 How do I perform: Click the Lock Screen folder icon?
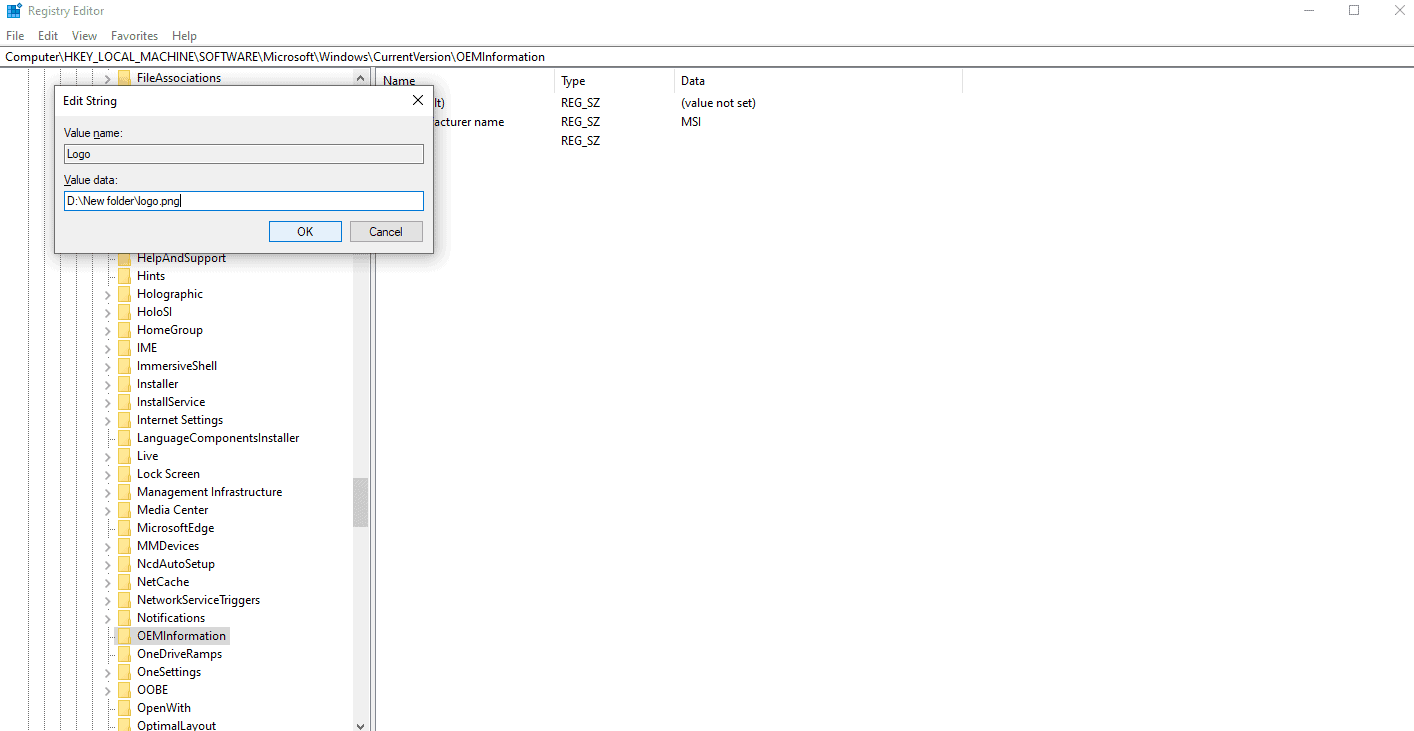coord(124,474)
